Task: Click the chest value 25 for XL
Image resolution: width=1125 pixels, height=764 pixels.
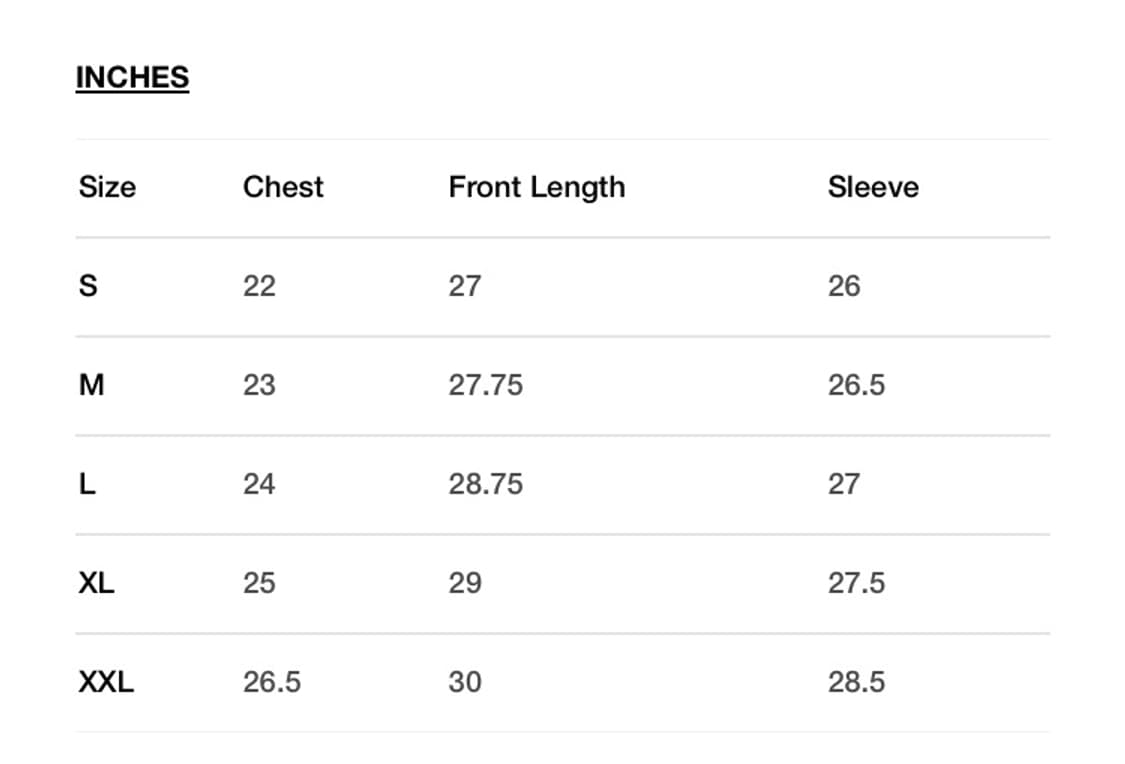Action: 260,583
